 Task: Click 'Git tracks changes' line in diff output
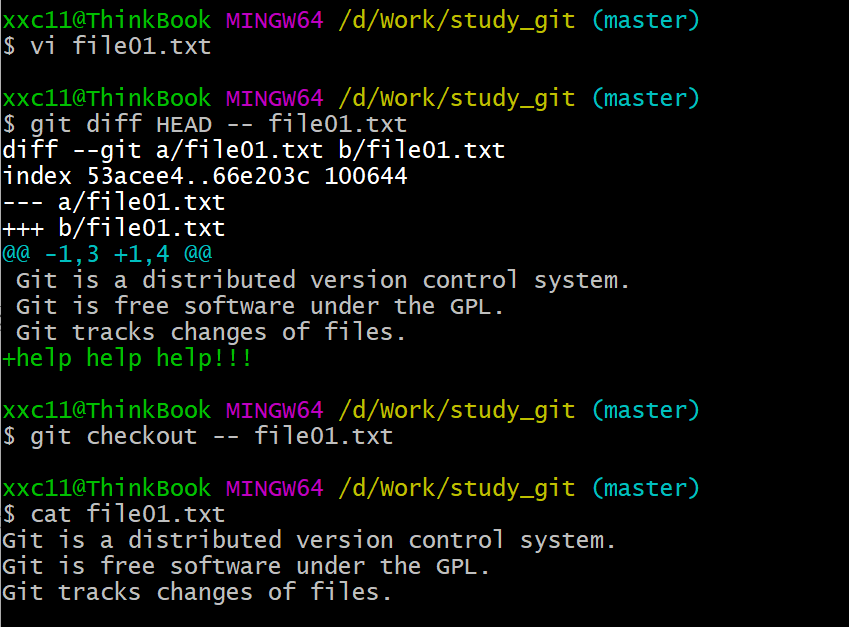coord(210,332)
